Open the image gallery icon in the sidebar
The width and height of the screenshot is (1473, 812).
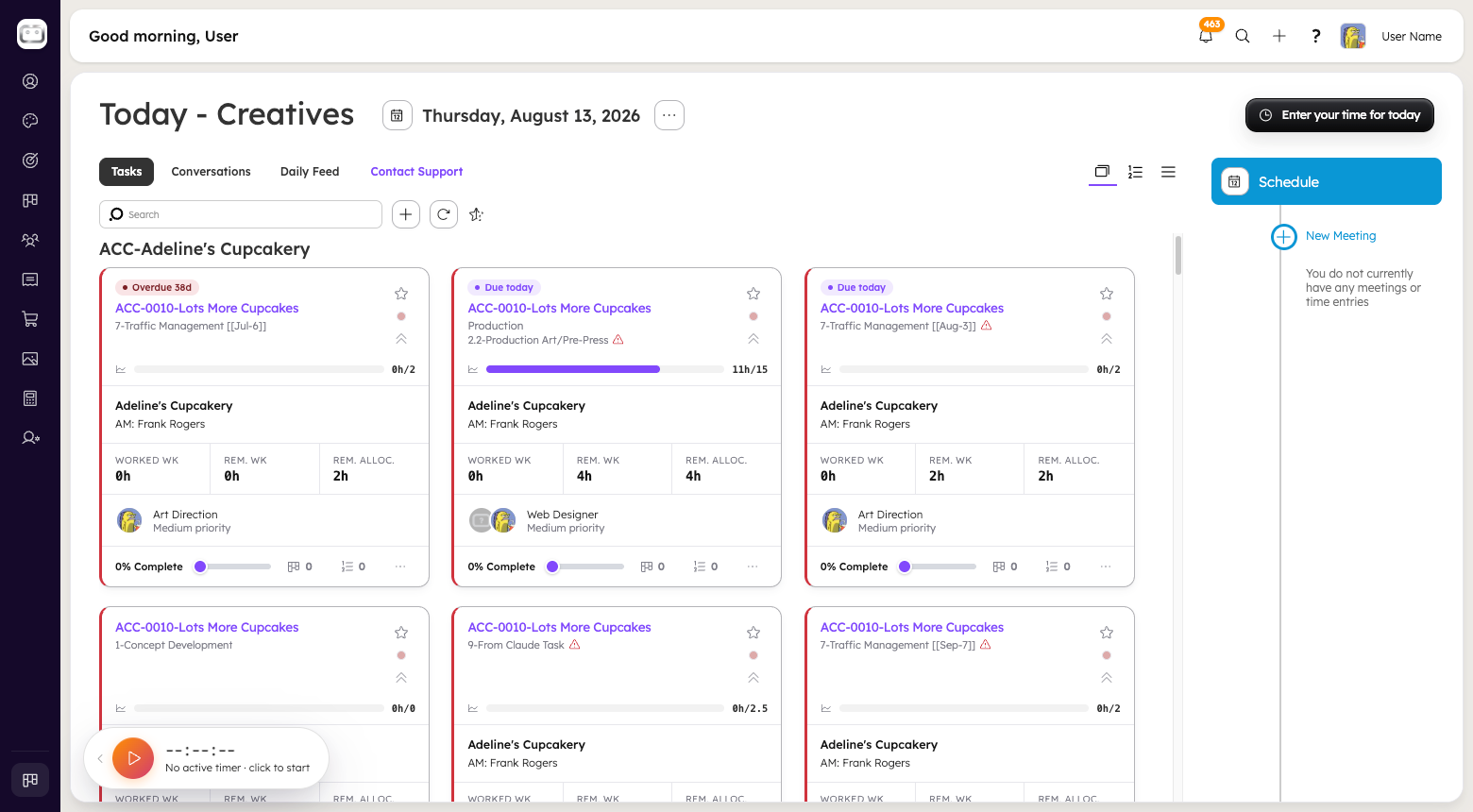[30, 359]
